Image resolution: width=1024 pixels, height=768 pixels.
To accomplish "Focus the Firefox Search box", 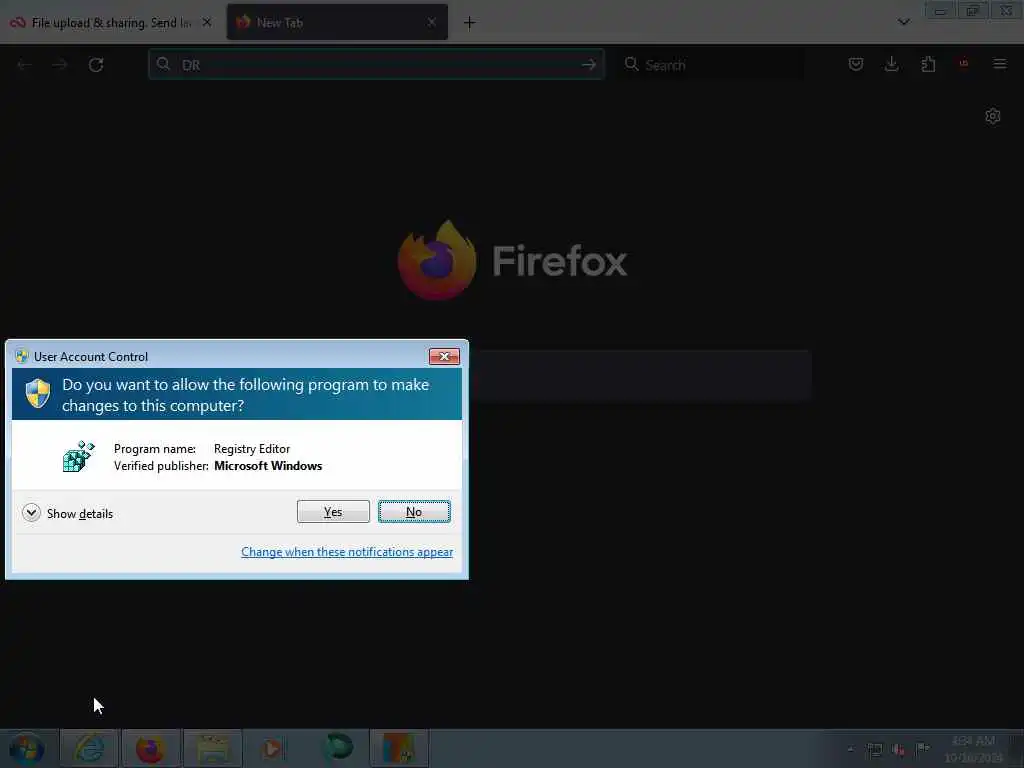I will pyautogui.click(x=711, y=65).
